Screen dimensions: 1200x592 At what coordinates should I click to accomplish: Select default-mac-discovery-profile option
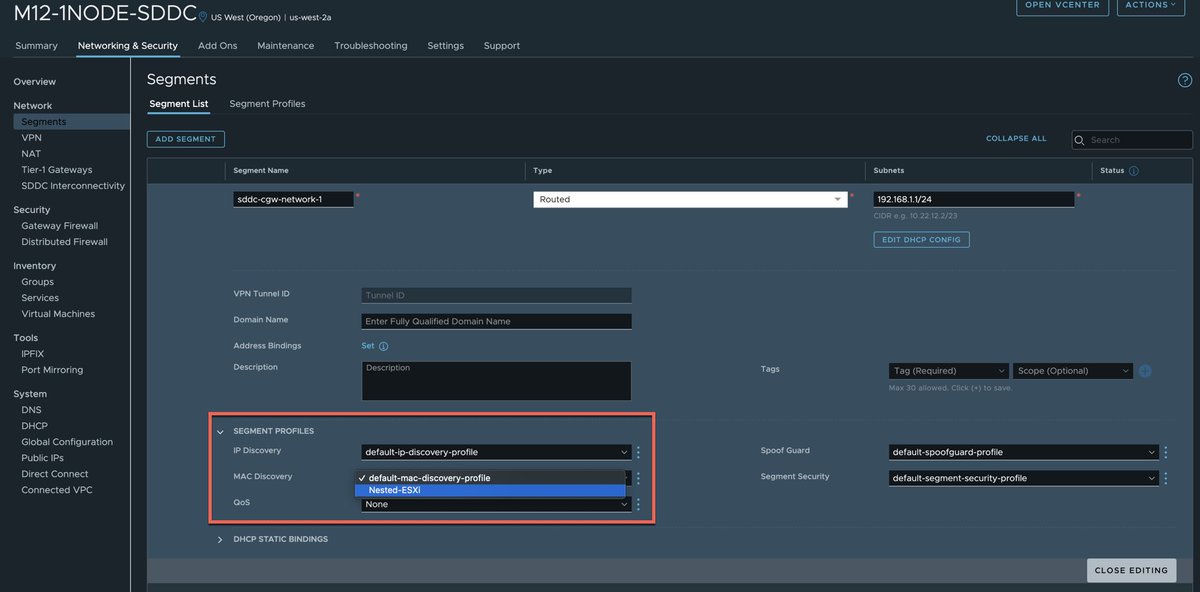coord(490,478)
